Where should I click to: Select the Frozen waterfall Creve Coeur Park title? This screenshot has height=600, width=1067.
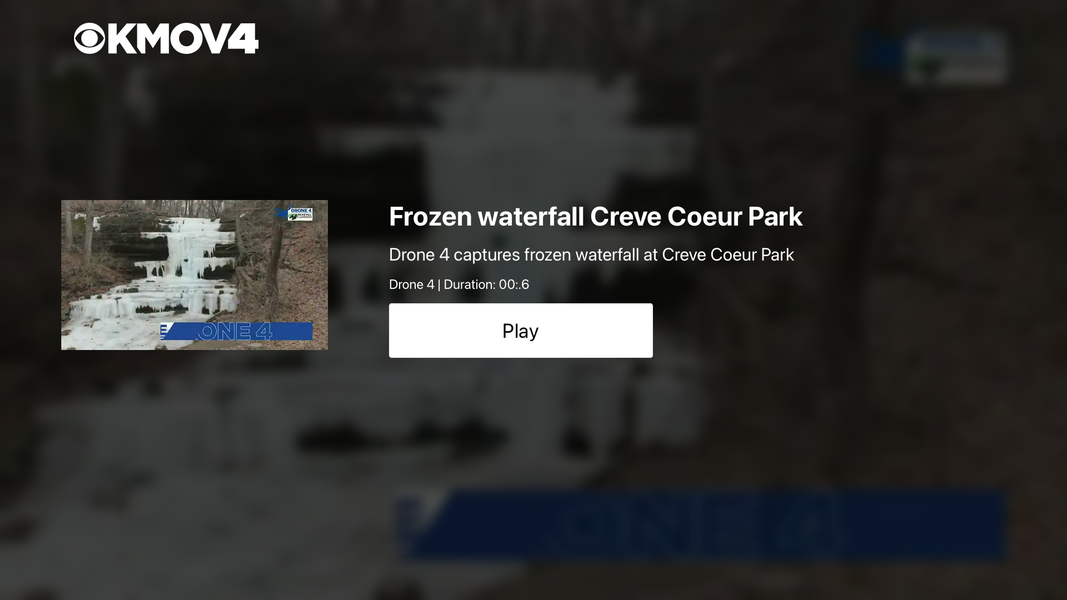coord(595,216)
